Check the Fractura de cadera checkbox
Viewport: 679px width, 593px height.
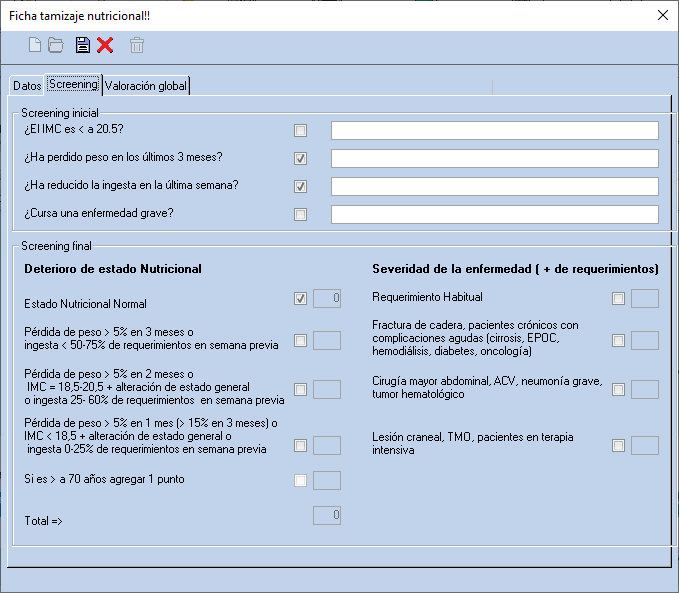point(618,340)
